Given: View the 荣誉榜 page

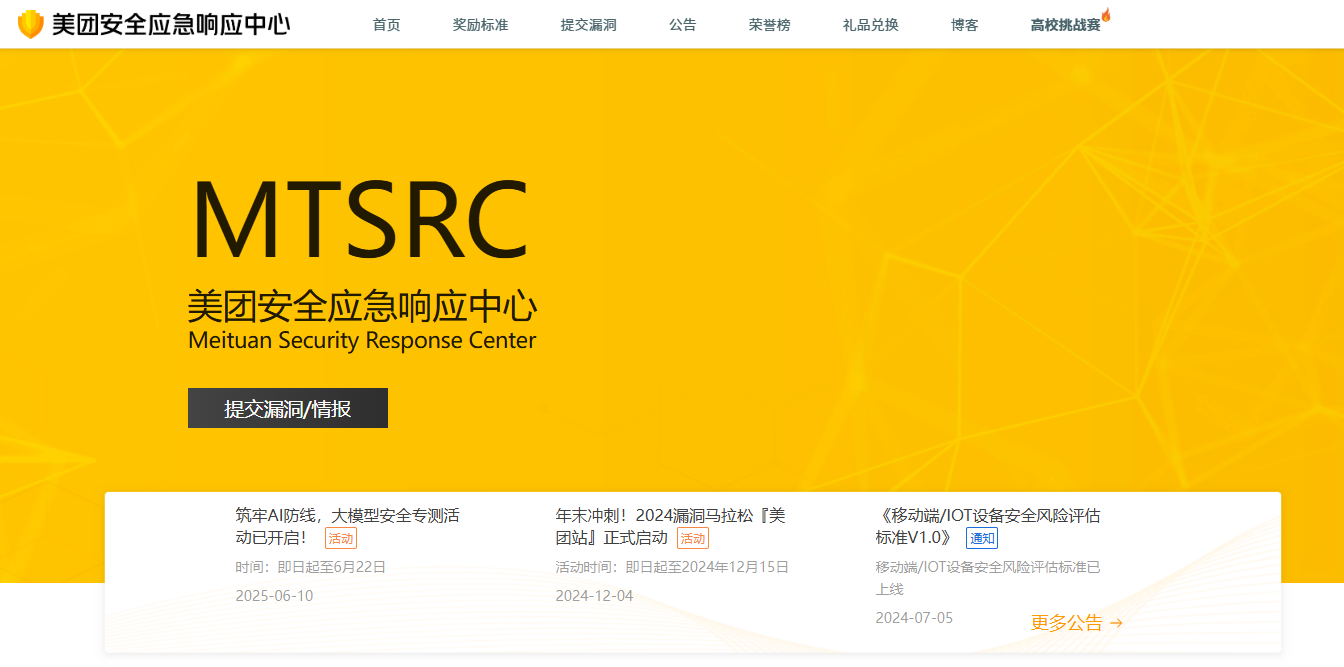Looking at the screenshot, I should click(769, 25).
